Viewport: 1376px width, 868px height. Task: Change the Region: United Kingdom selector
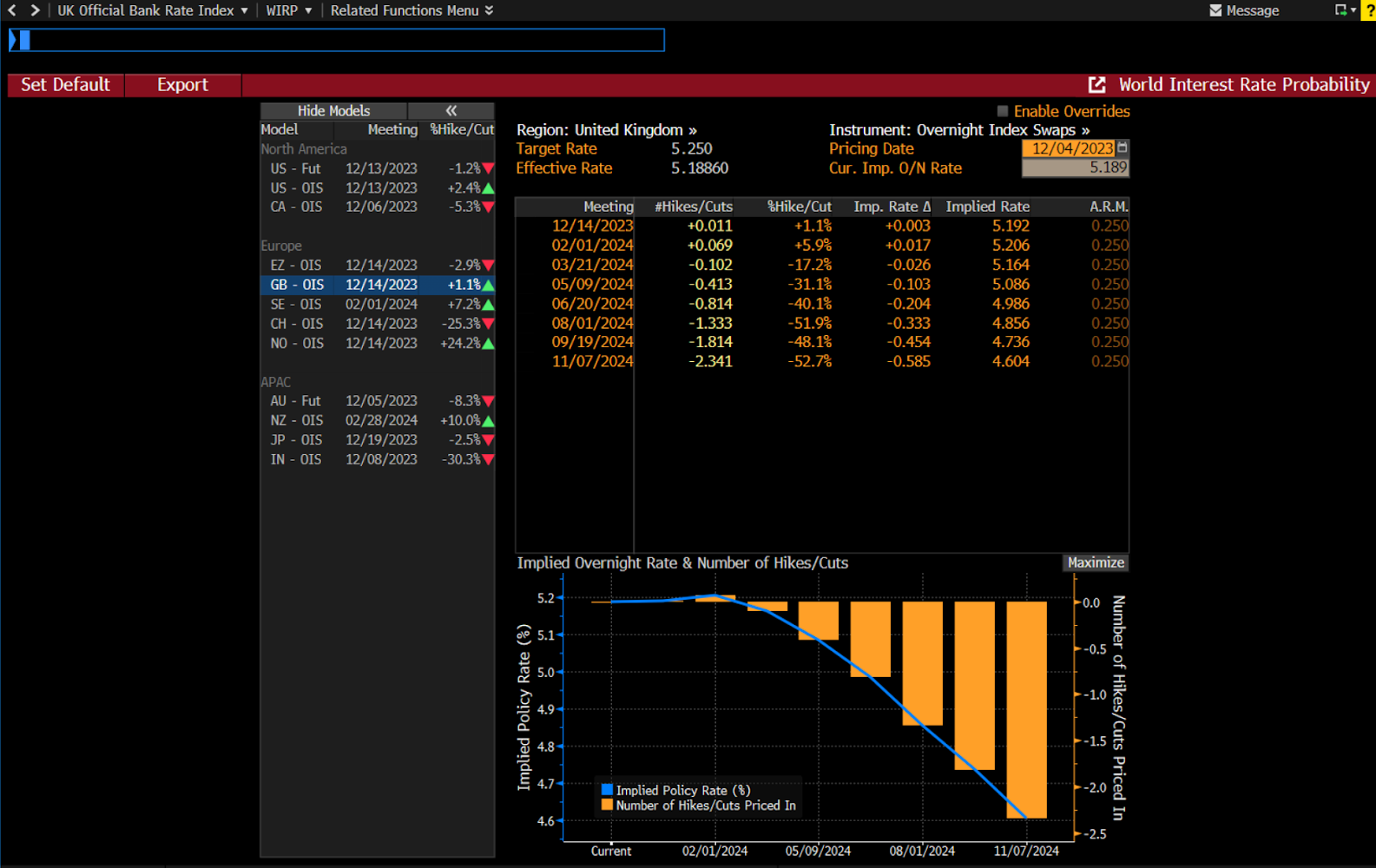pyautogui.click(x=606, y=130)
